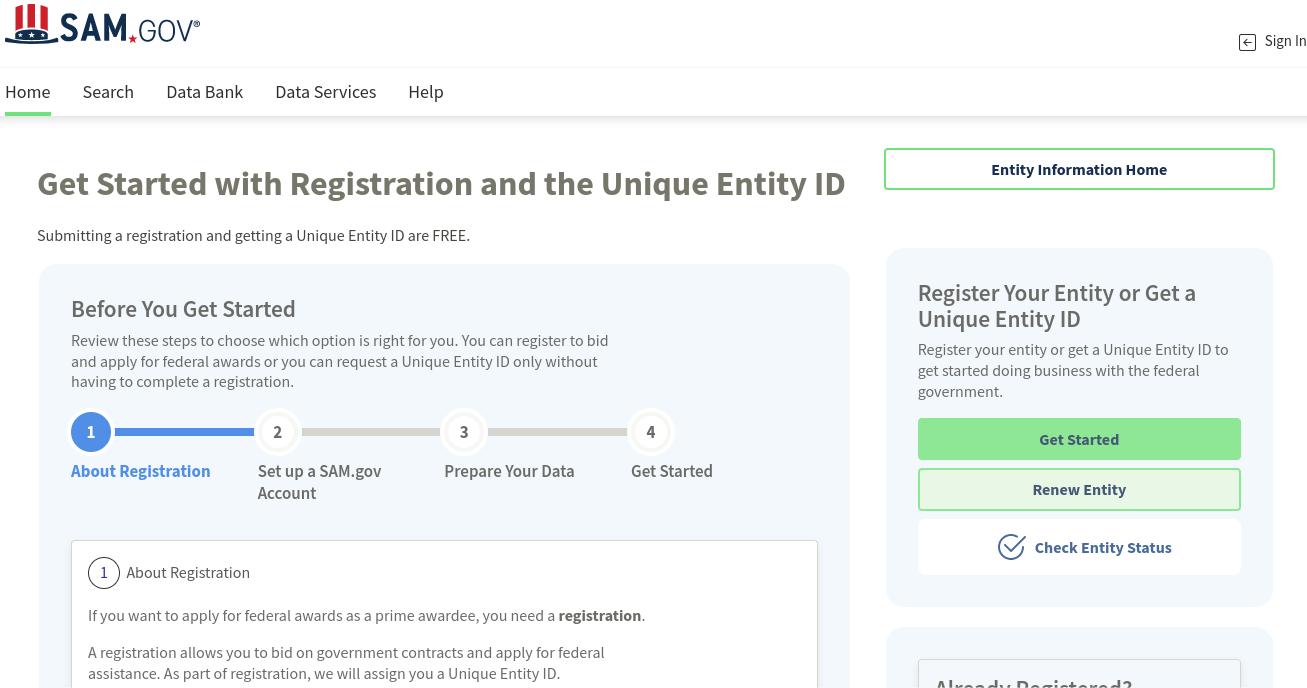The image size is (1307, 688).
Task: Go to step 3 circle indicator
Action: tap(464, 432)
